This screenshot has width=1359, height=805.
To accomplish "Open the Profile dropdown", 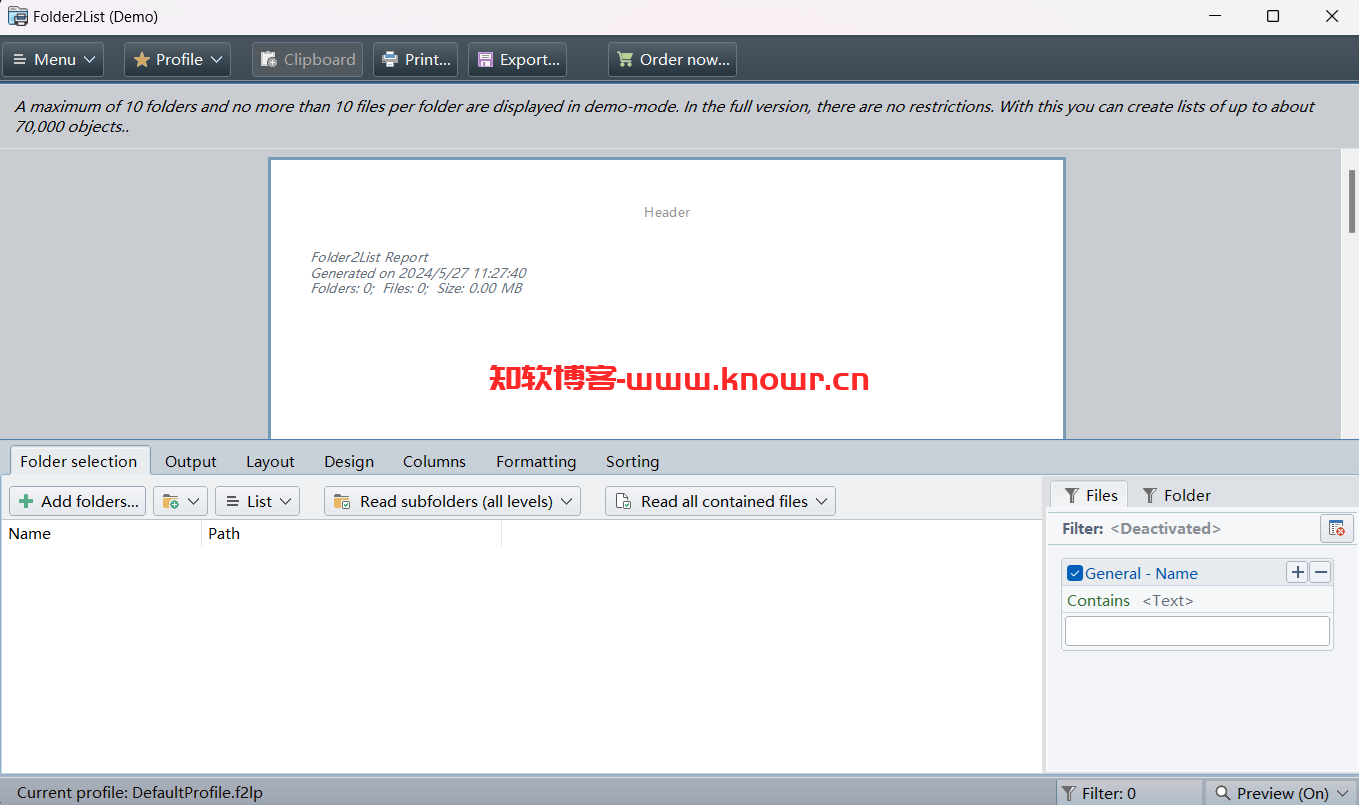I will [178, 60].
